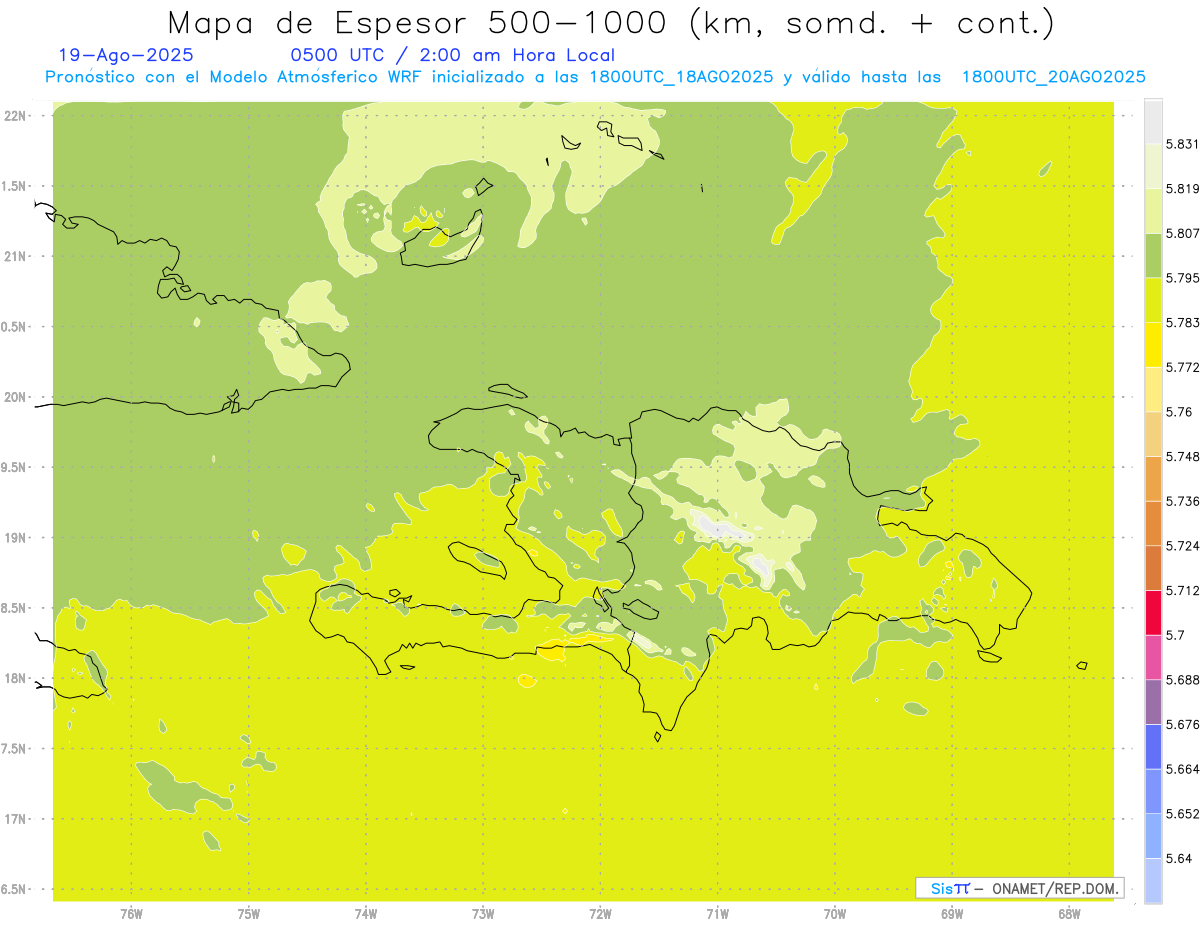Click the yellow legend swatch between 5.772 and 5.783

click(x=1153, y=344)
